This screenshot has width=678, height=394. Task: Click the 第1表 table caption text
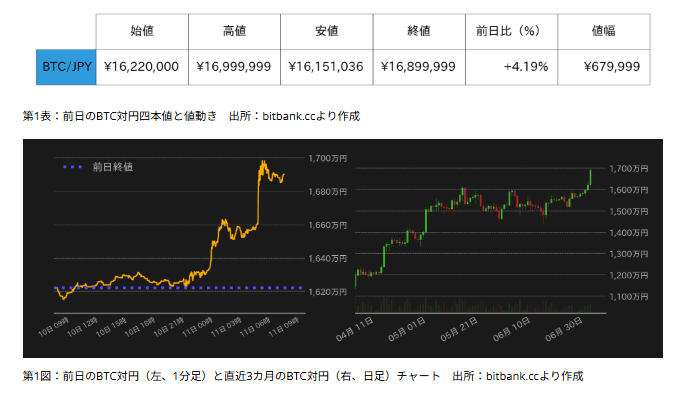coord(191,116)
